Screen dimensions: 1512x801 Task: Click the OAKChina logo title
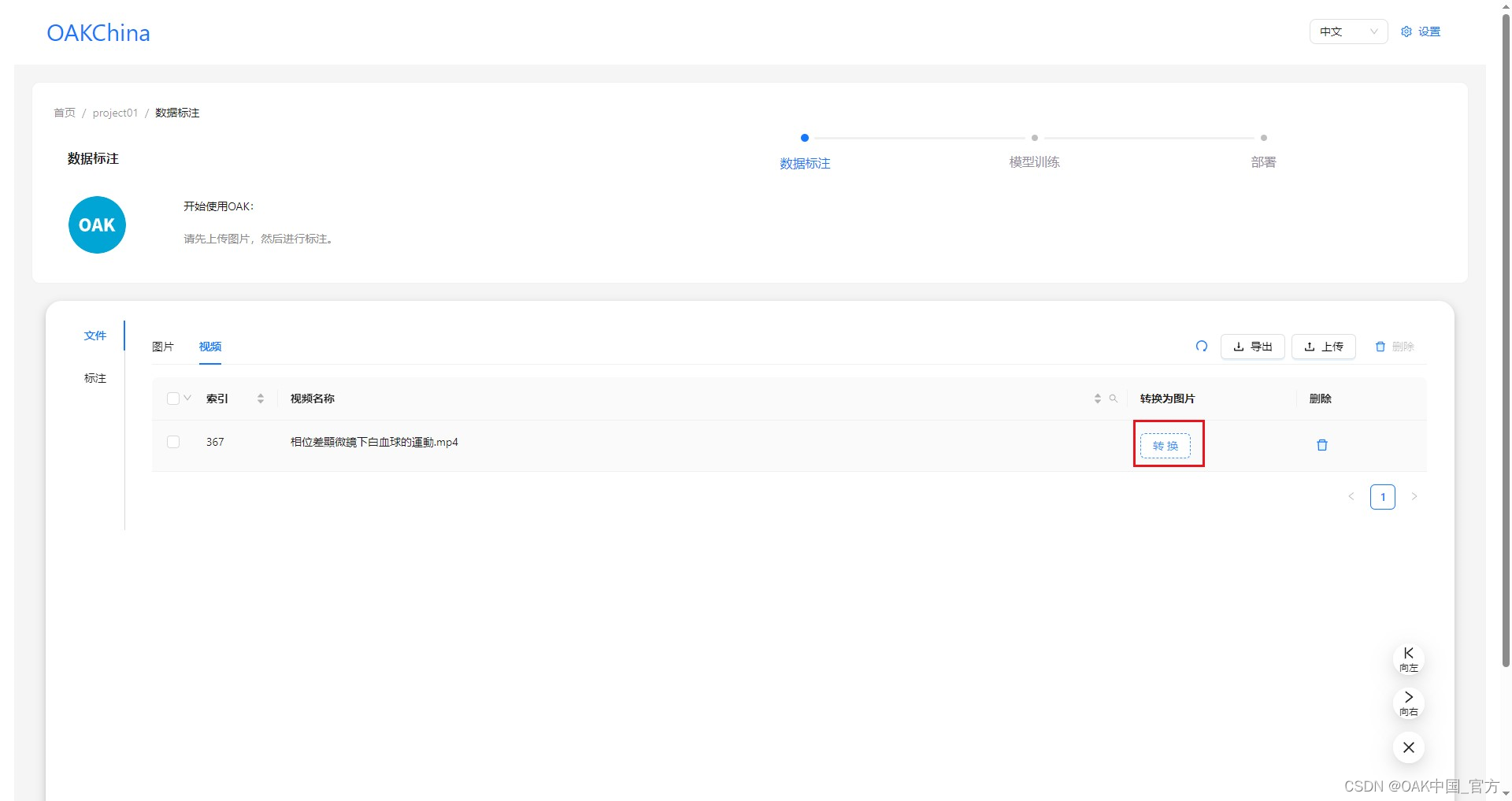tap(98, 33)
